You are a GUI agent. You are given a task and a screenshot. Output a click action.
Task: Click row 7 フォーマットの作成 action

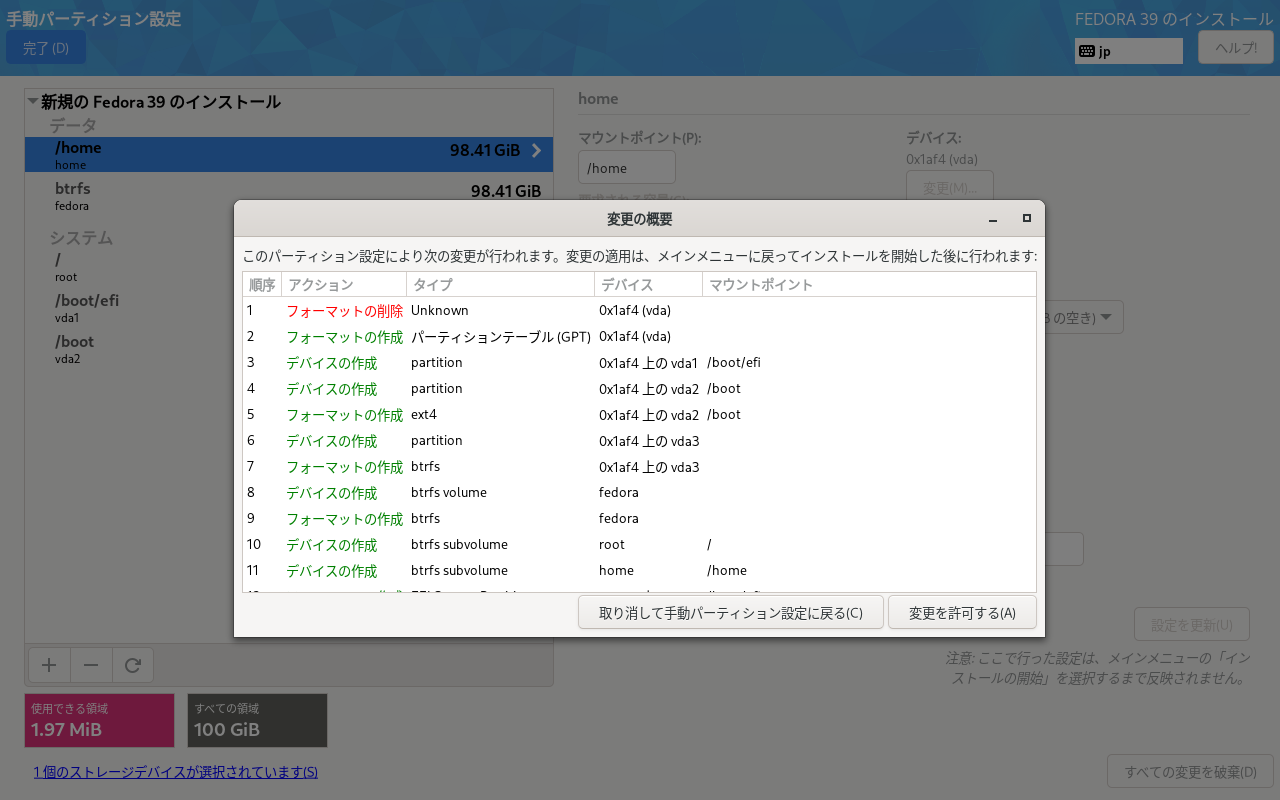click(x=345, y=467)
